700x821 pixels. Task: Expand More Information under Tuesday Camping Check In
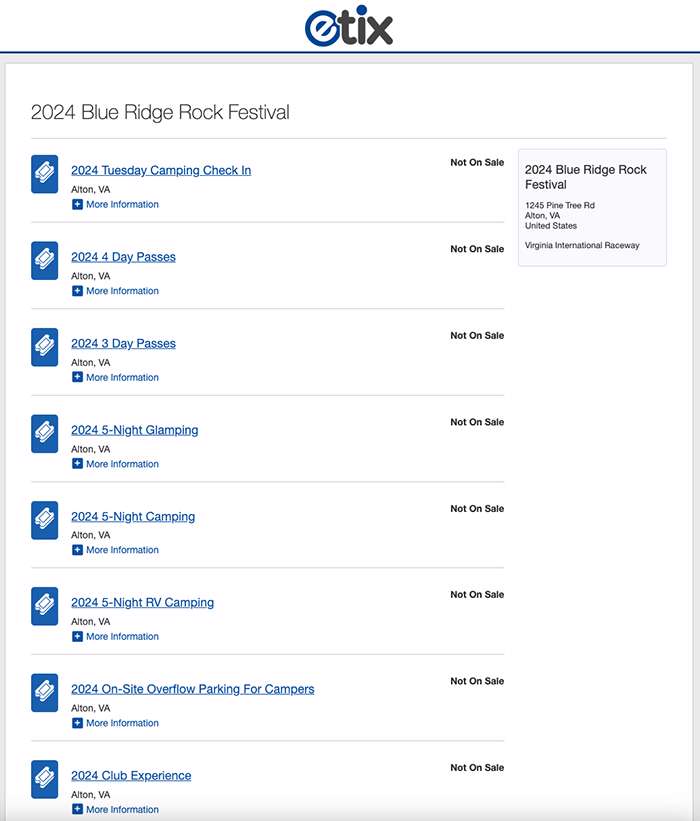pos(115,205)
